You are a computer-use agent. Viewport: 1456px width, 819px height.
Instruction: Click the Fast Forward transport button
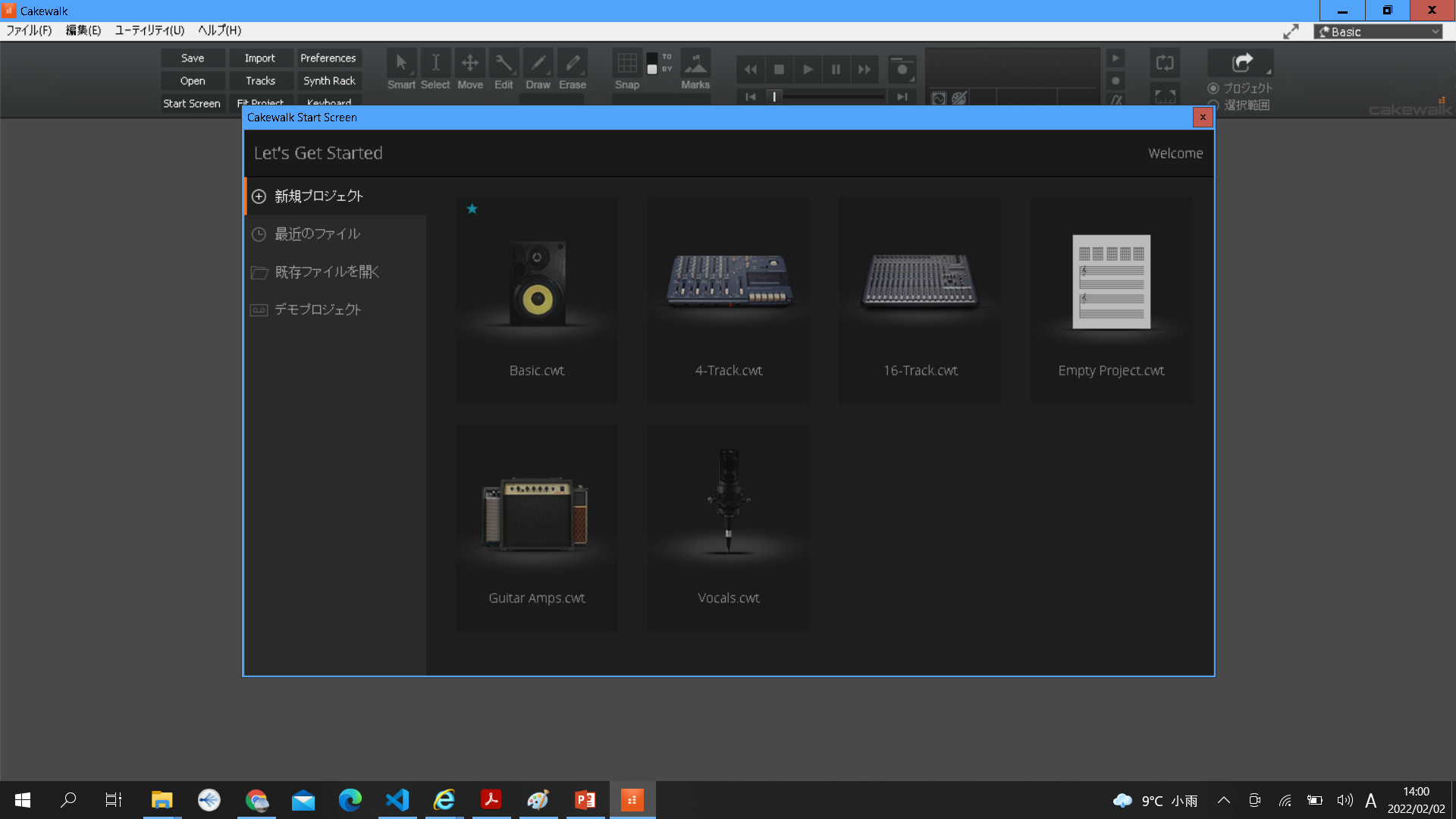coord(864,69)
